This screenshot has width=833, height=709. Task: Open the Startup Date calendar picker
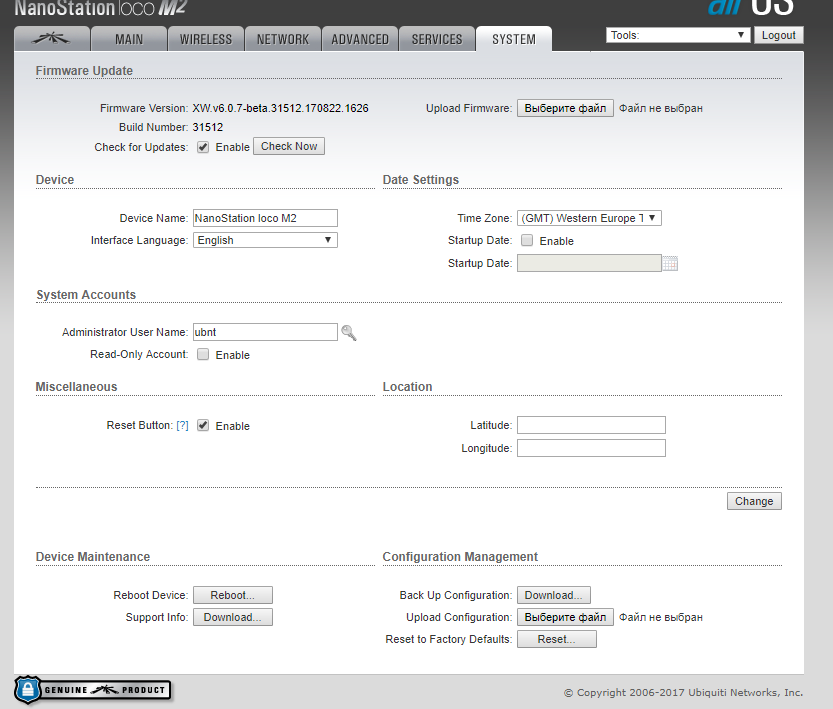click(x=670, y=263)
